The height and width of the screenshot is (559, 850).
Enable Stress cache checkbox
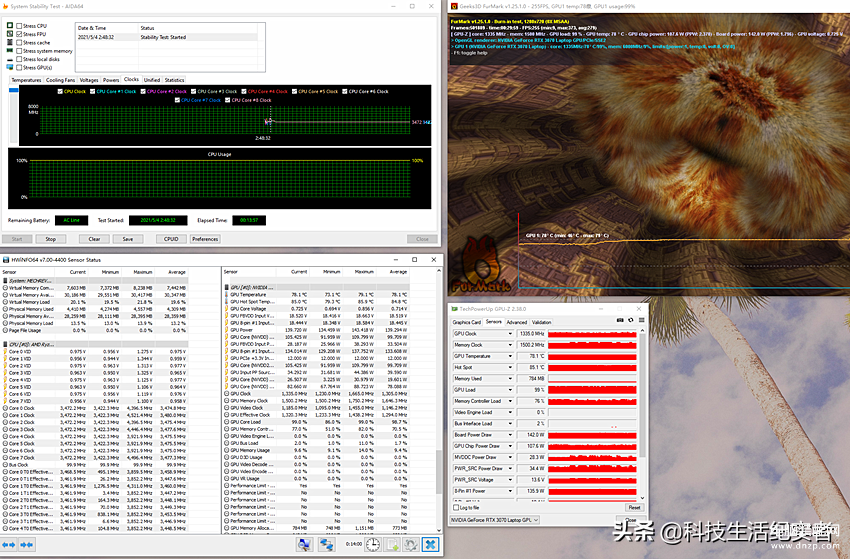click(x=20, y=42)
